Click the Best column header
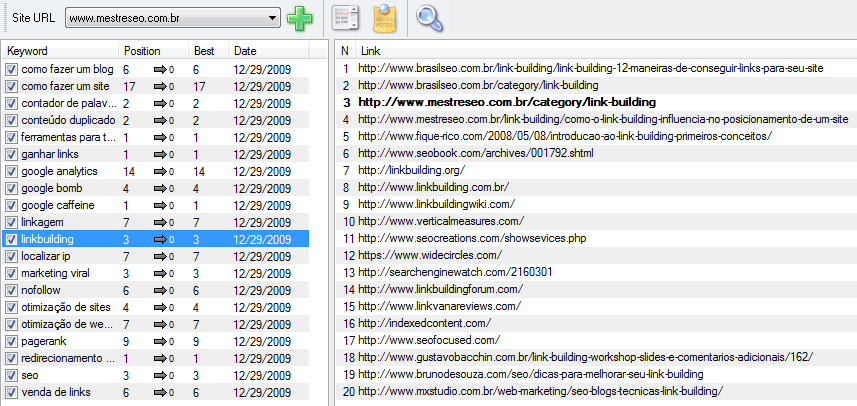857x406 pixels. pos(208,50)
